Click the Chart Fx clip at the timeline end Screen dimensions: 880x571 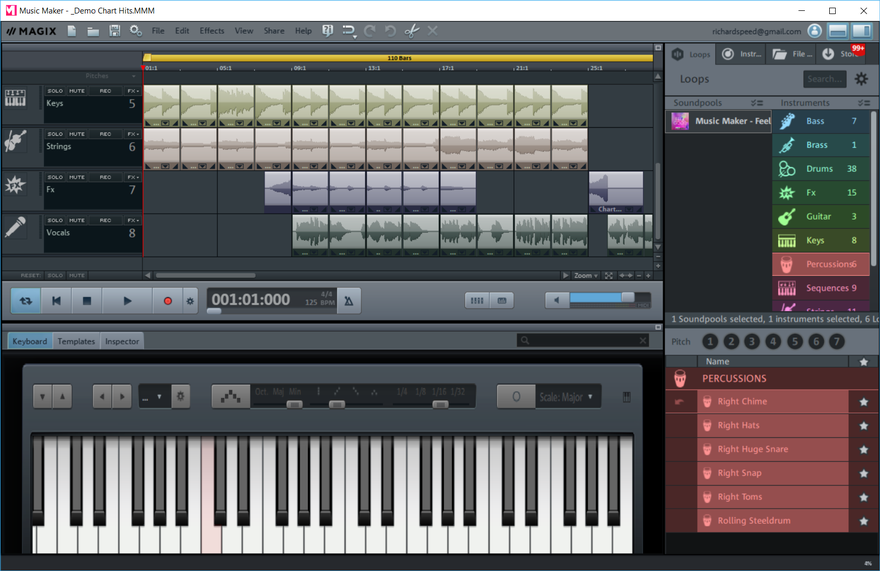pyautogui.click(x=616, y=193)
